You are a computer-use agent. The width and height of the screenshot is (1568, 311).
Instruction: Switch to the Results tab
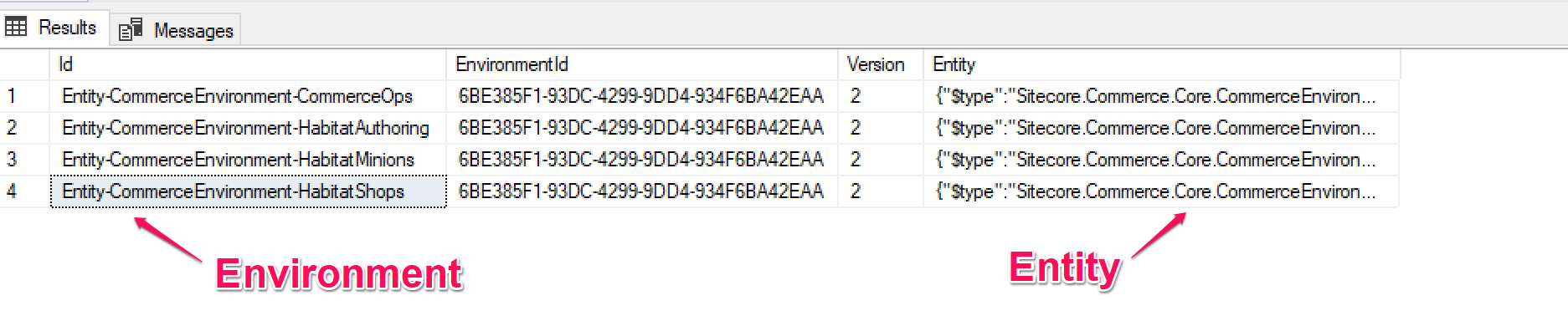(53, 28)
